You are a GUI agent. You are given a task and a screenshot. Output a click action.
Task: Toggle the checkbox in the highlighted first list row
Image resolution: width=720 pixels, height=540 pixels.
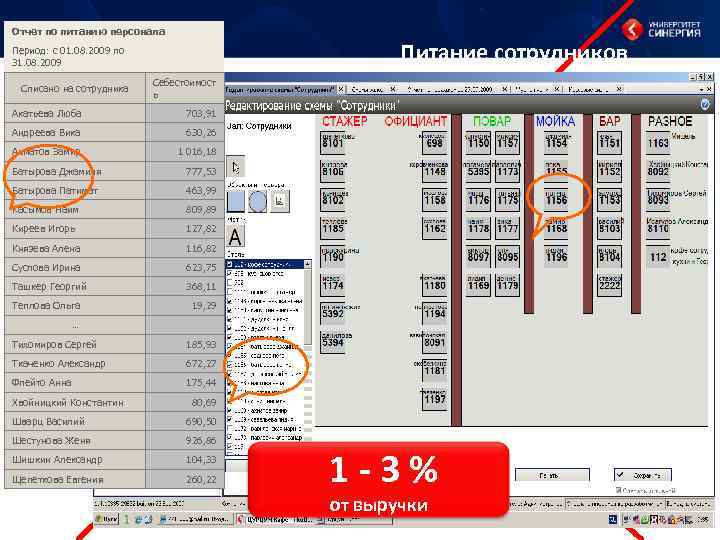click(230, 264)
